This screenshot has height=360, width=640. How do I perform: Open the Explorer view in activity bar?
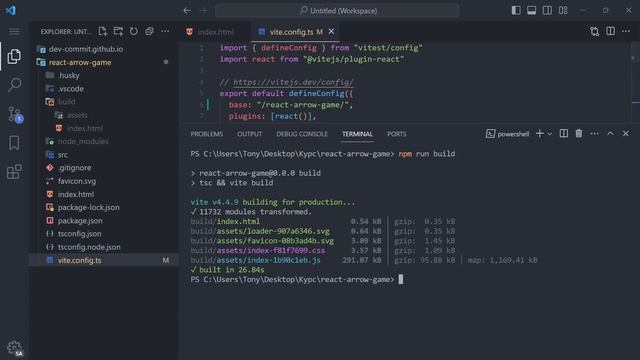point(14,56)
